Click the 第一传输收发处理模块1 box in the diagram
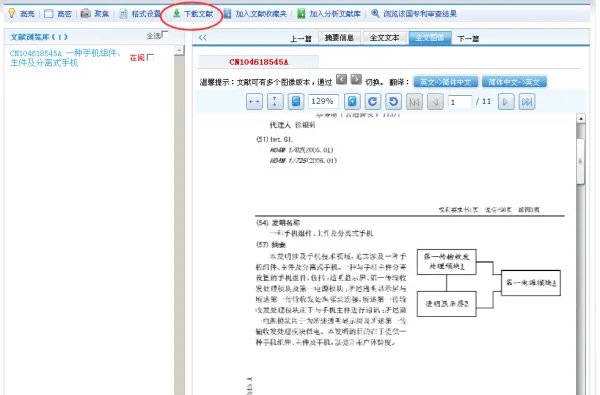The width and height of the screenshot is (600, 395). coord(446,262)
